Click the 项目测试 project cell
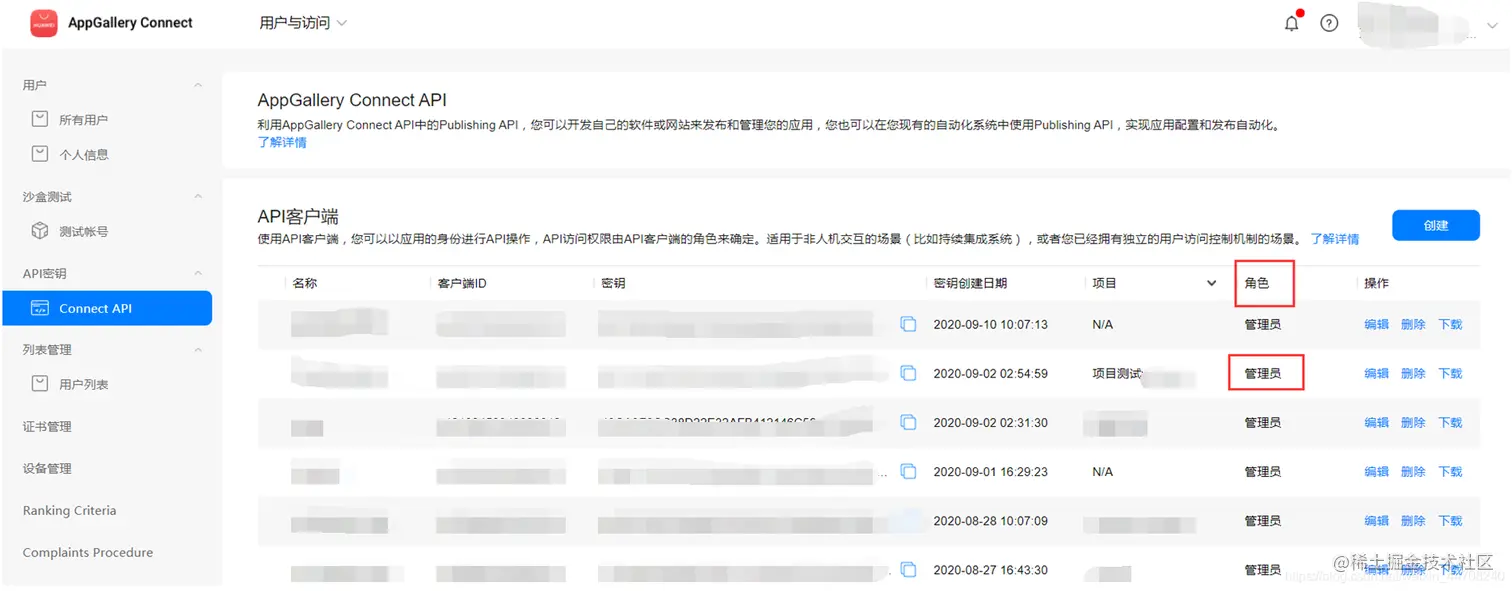This screenshot has height=591, width=1512. click(x=1117, y=373)
